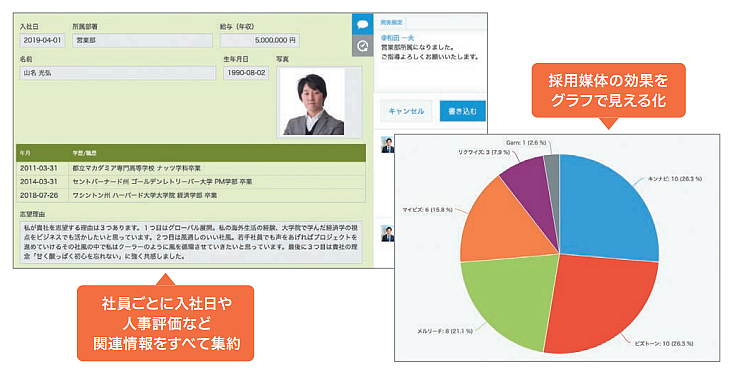Click the ゴールデンレトリーバー大学 PM学部 row text
This screenshot has height=376, width=732.
click(x=162, y=182)
